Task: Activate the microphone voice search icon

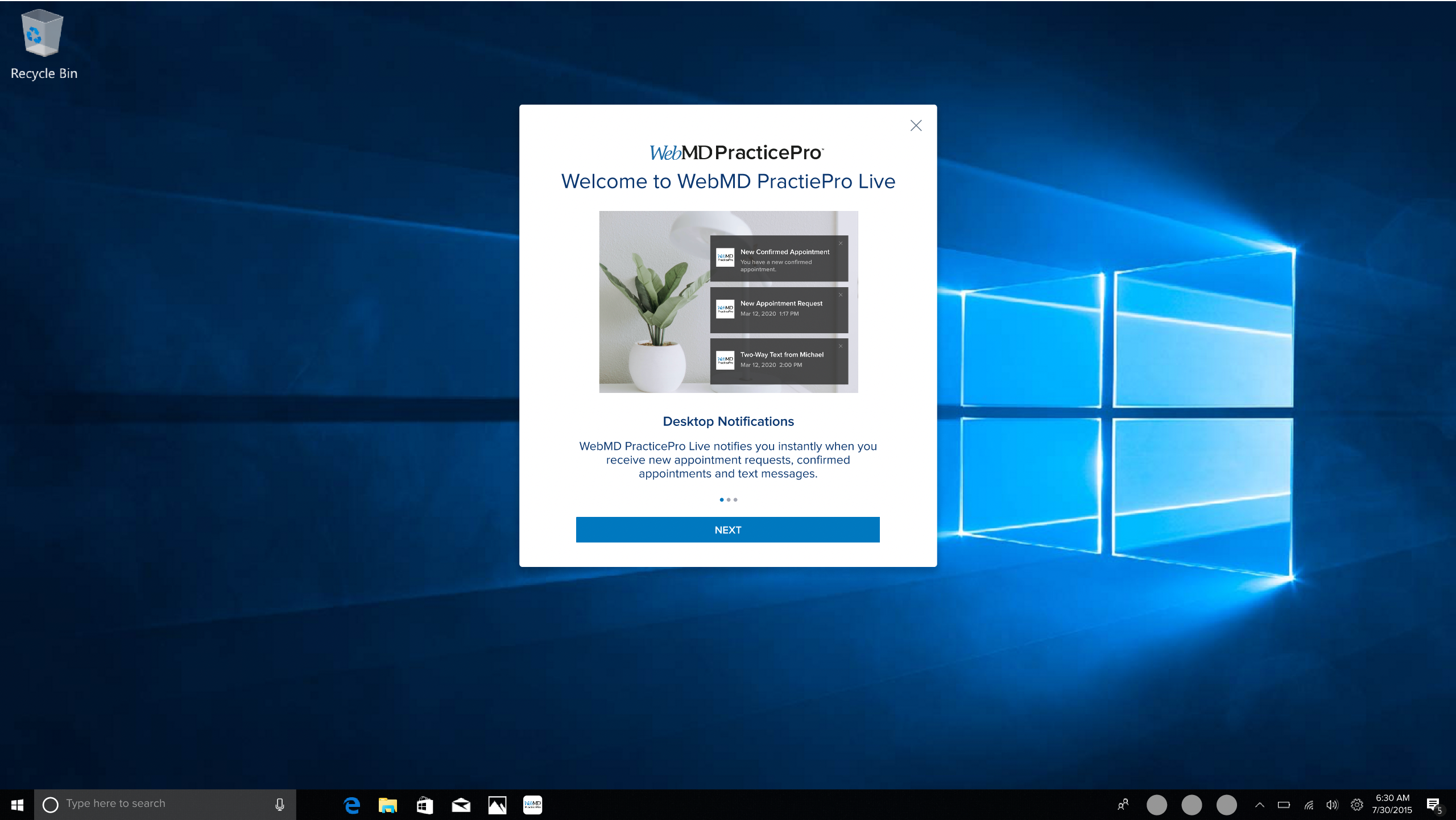Action: 280,805
